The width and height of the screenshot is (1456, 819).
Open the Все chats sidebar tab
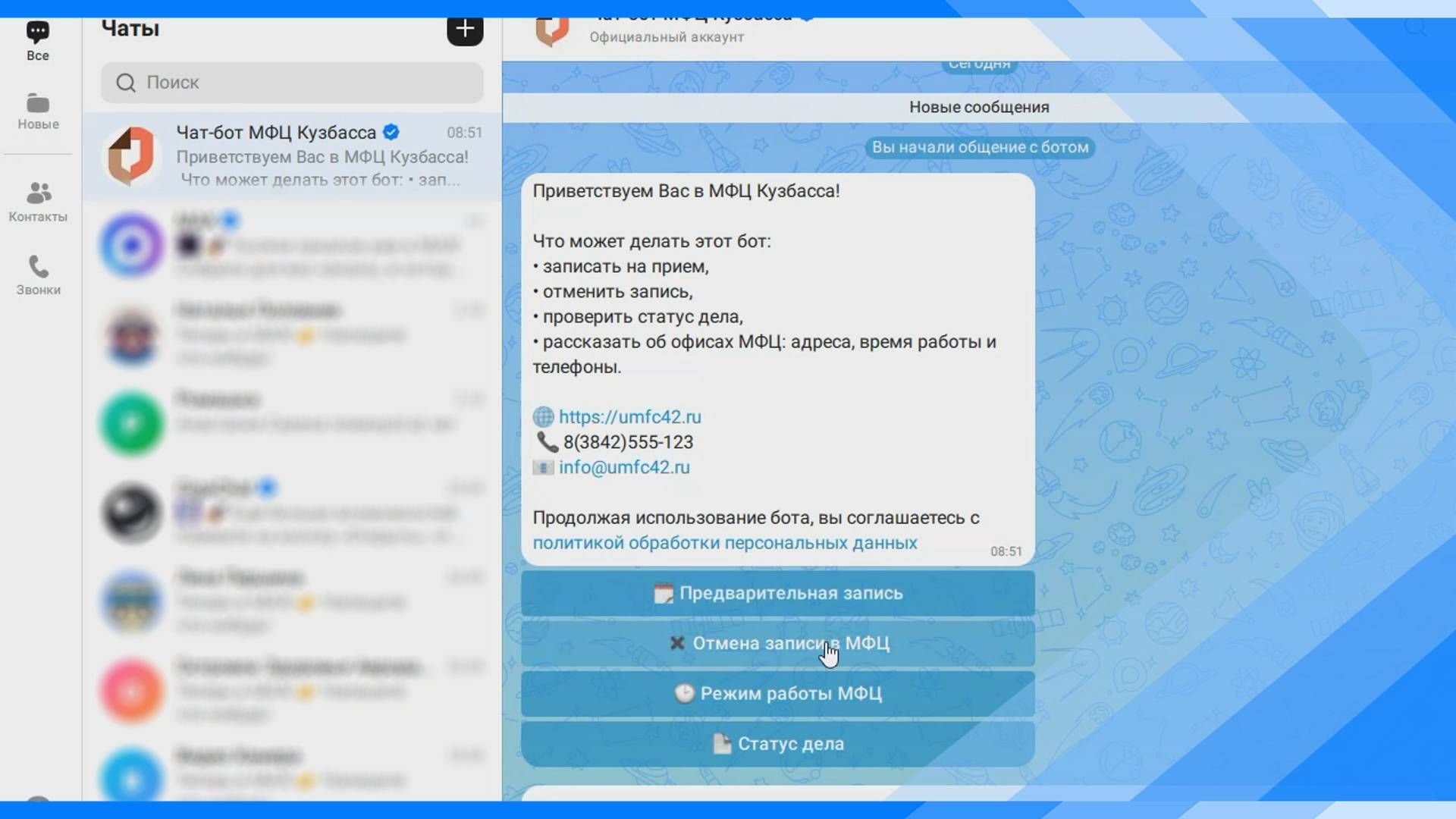click(x=37, y=41)
